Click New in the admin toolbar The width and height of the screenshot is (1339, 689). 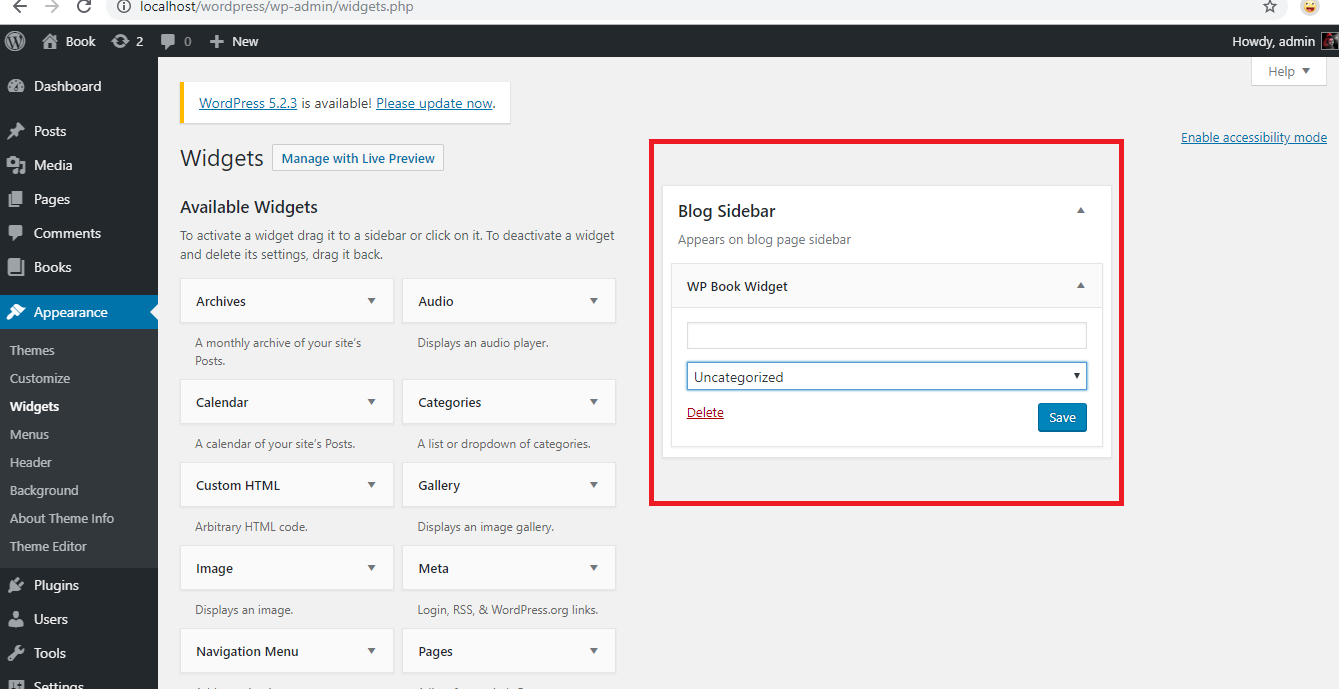tap(233, 41)
